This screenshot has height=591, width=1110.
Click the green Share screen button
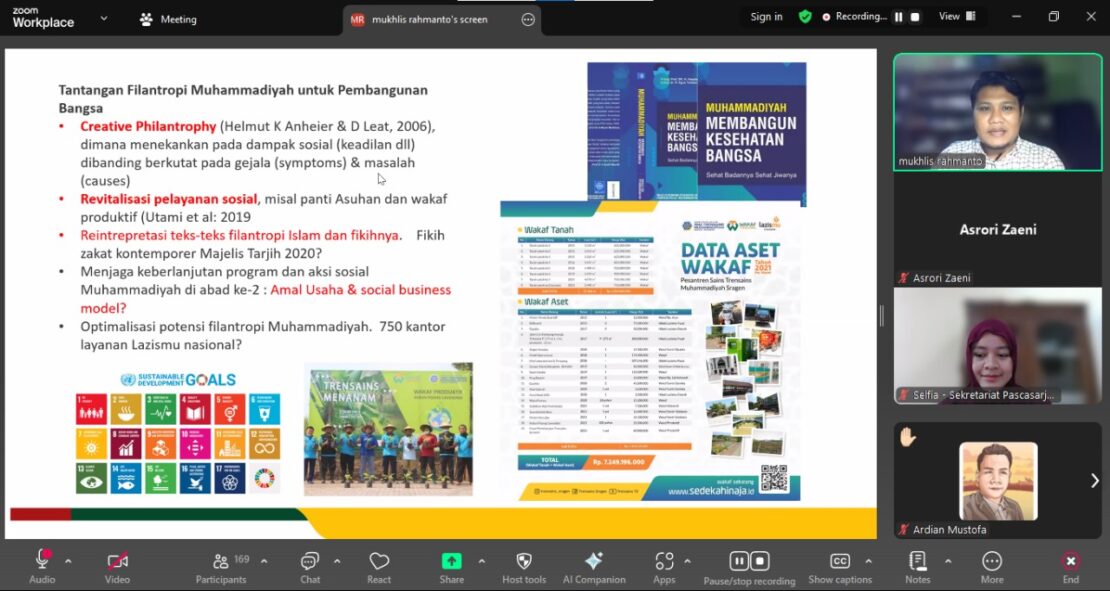click(451, 567)
